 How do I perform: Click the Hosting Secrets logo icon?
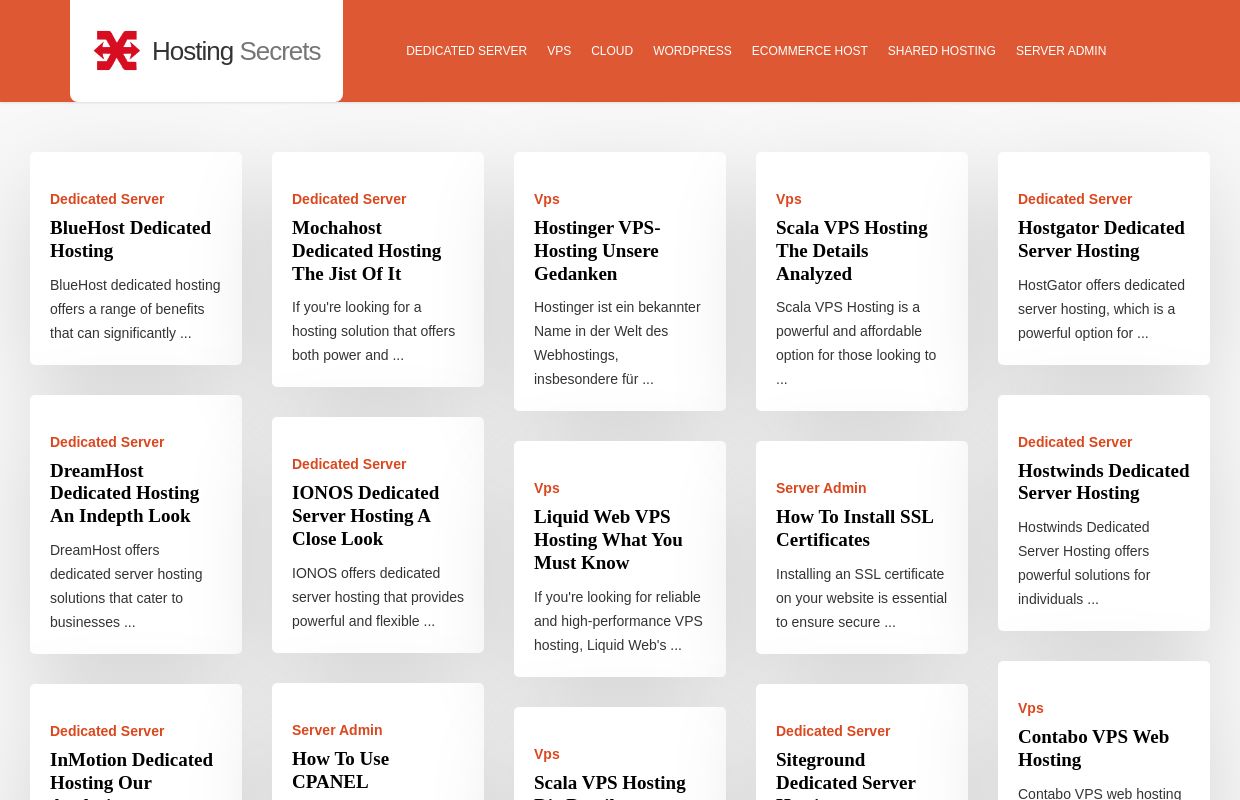117,51
